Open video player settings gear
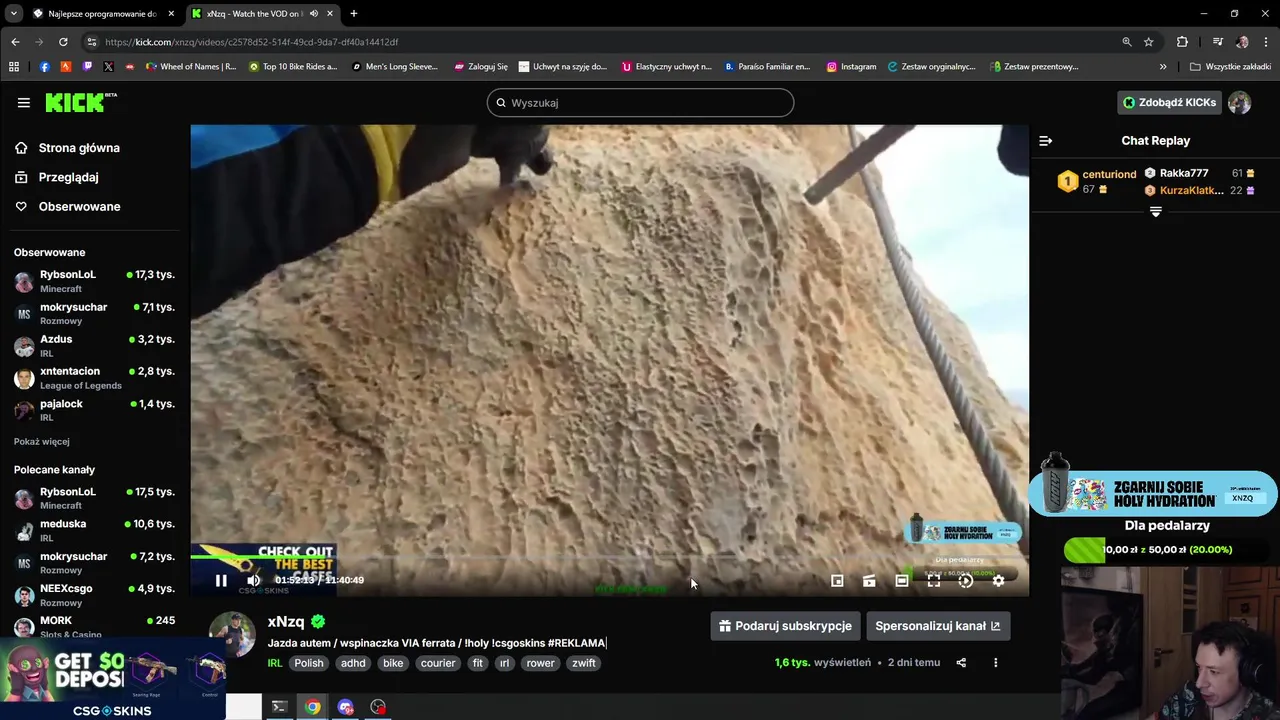This screenshot has height=720, width=1280. (998, 580)
